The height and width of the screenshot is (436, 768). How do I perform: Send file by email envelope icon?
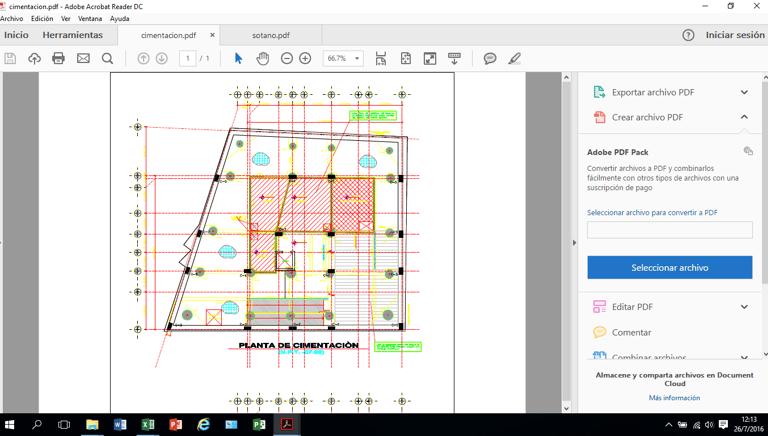(x=83, y=58)
